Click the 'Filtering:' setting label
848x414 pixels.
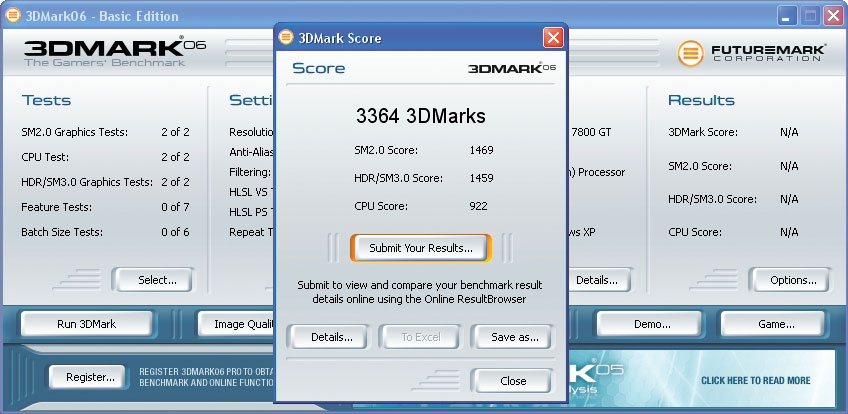tap(250, 172)
